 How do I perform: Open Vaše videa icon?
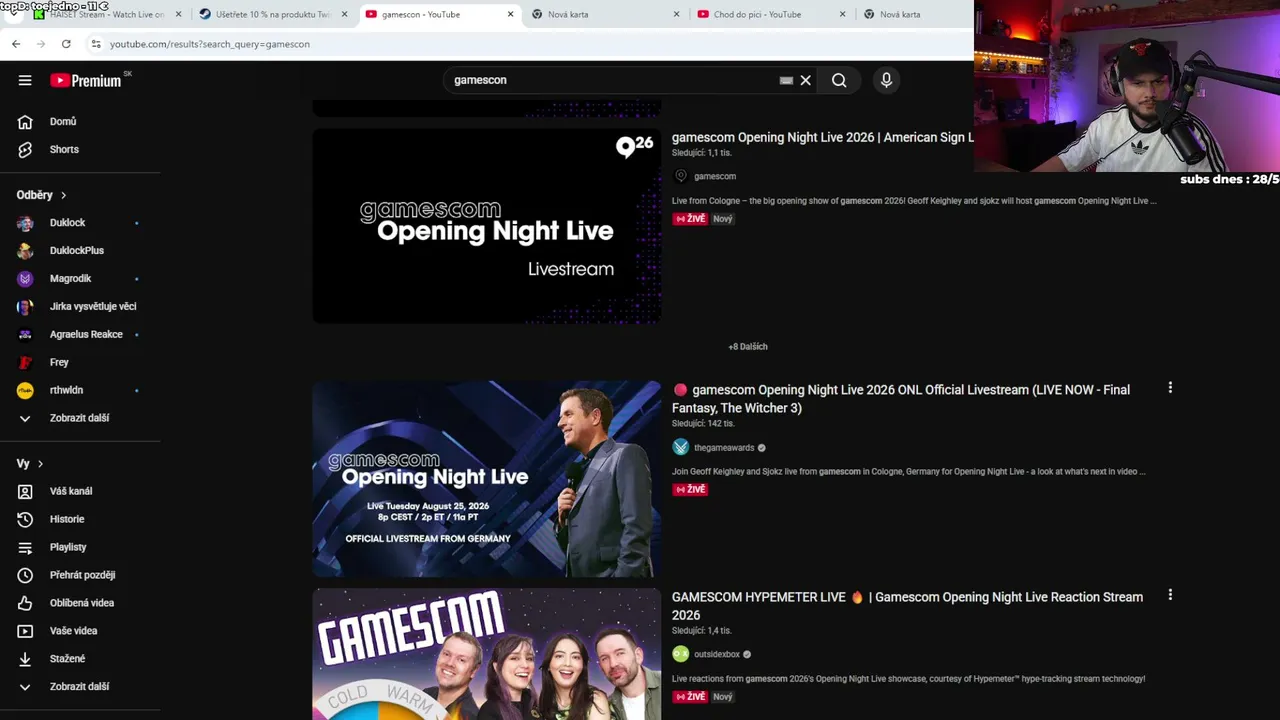pyautogui.click(x=25, y=631)
